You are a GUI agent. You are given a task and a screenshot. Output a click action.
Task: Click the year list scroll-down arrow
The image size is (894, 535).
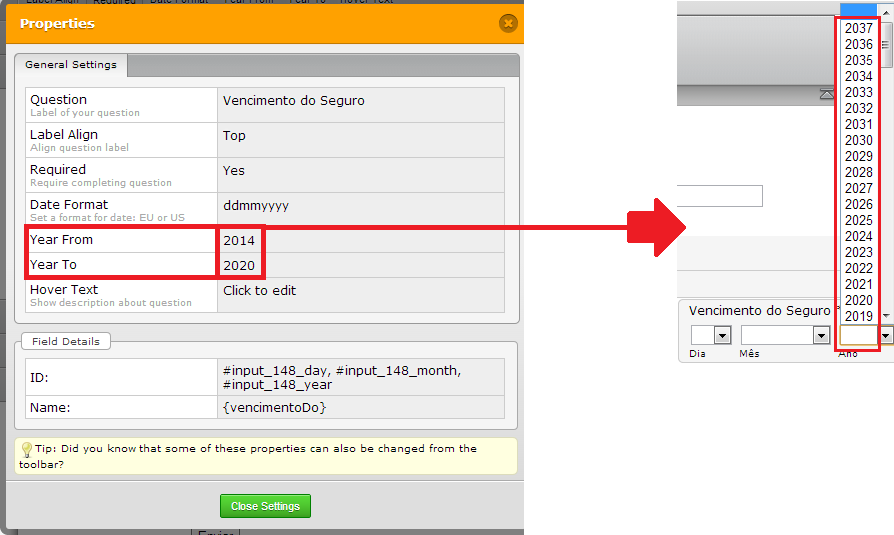[x=886, y=315]
